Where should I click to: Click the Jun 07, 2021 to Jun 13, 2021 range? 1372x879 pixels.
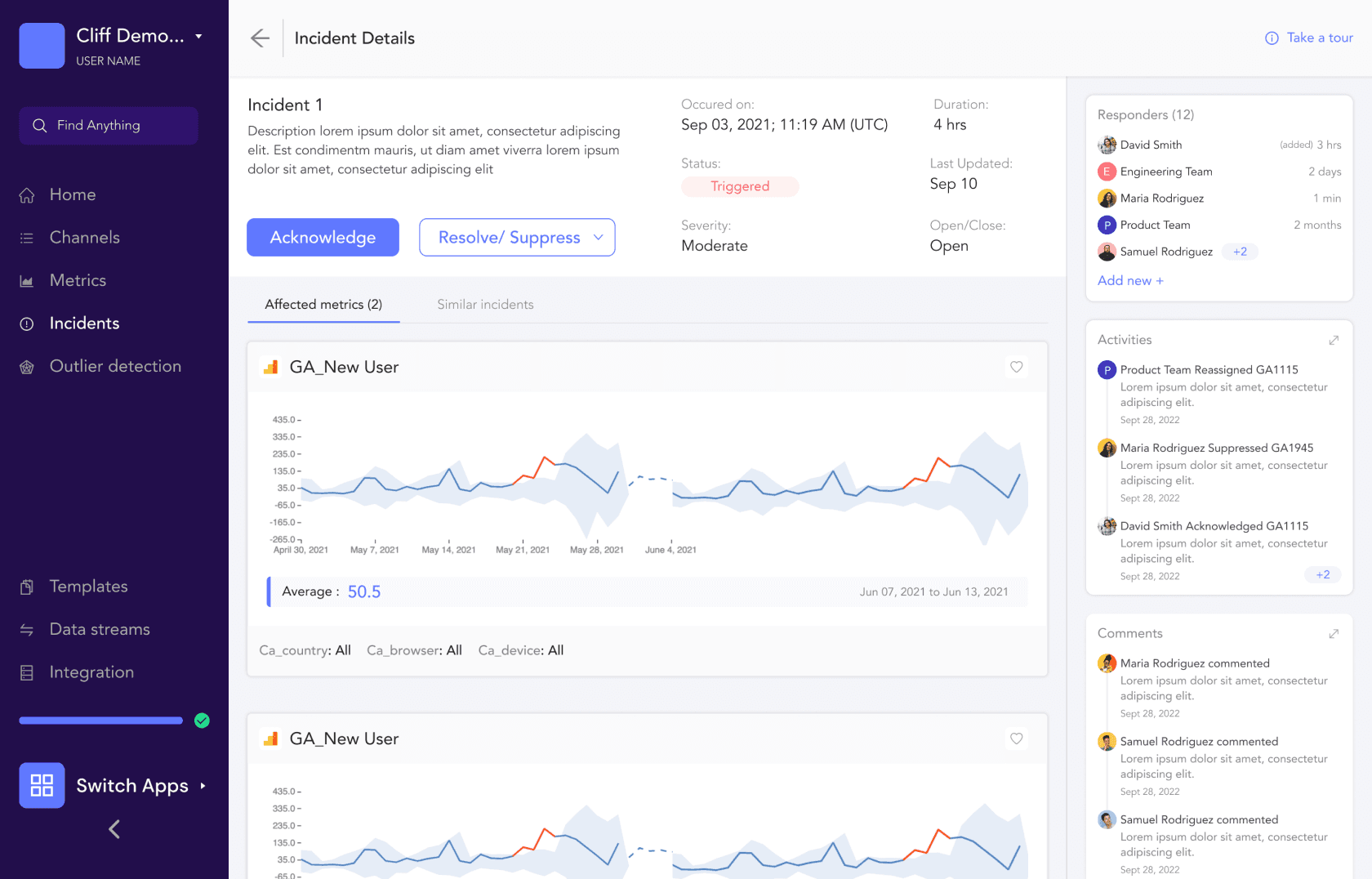tap(933, 592)
